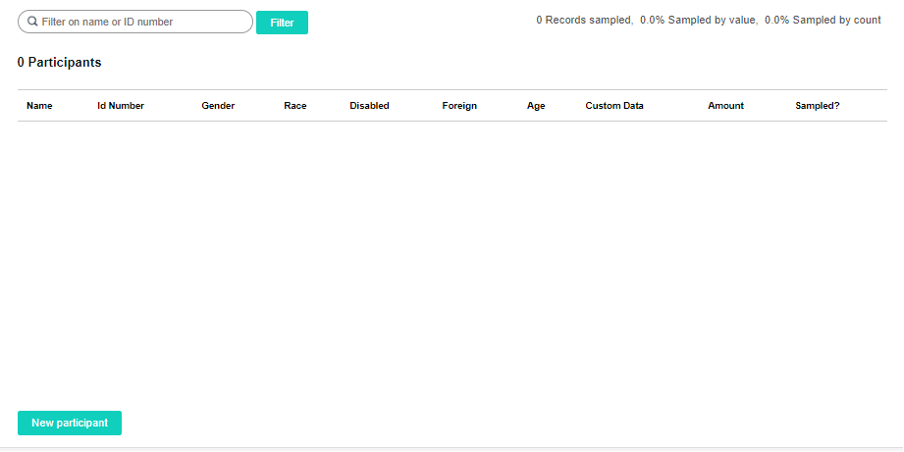Click the "0 Participants" heading
Image resolution: width=904 pixels, height=452 pixels.
coord(59,63)
